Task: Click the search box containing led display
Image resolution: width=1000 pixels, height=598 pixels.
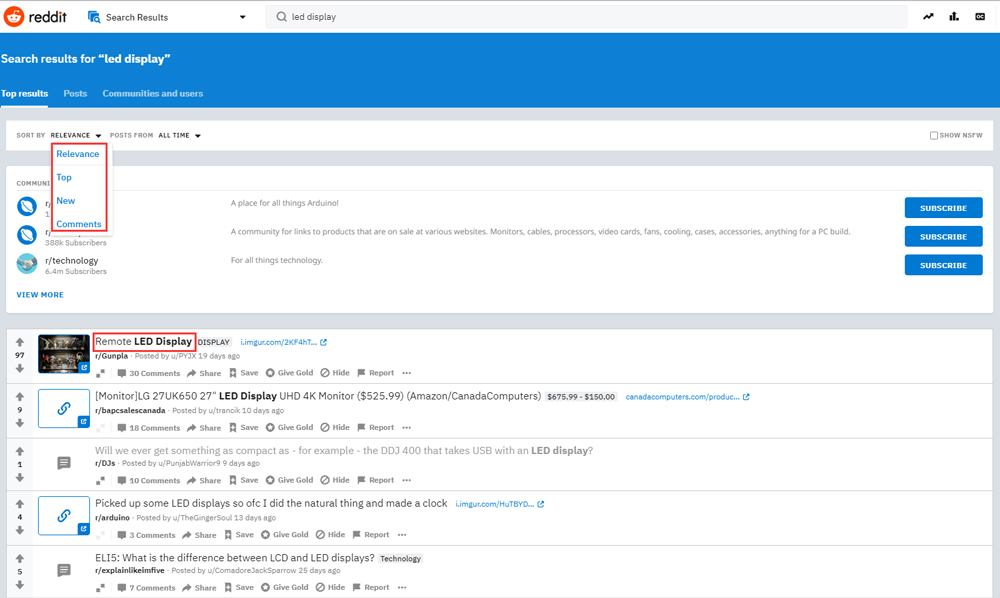Action: [x=587, y=17]
